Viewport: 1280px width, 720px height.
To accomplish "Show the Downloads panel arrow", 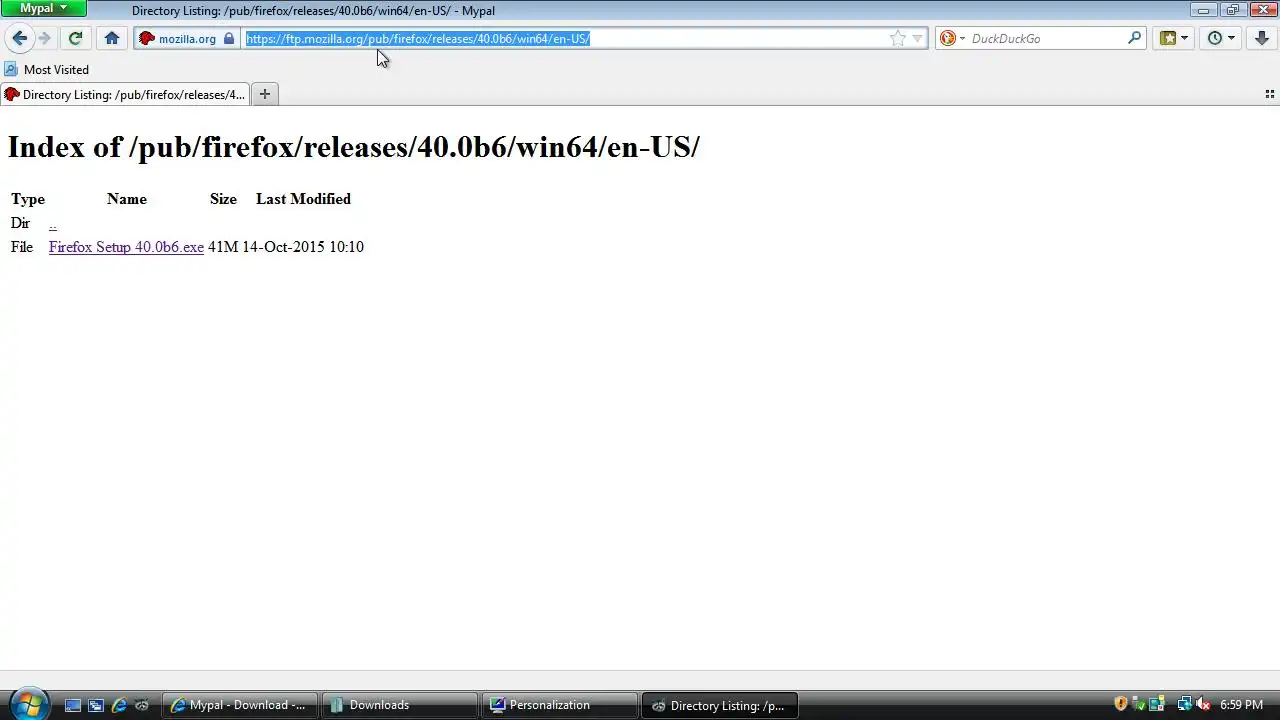I will 1261,38.
